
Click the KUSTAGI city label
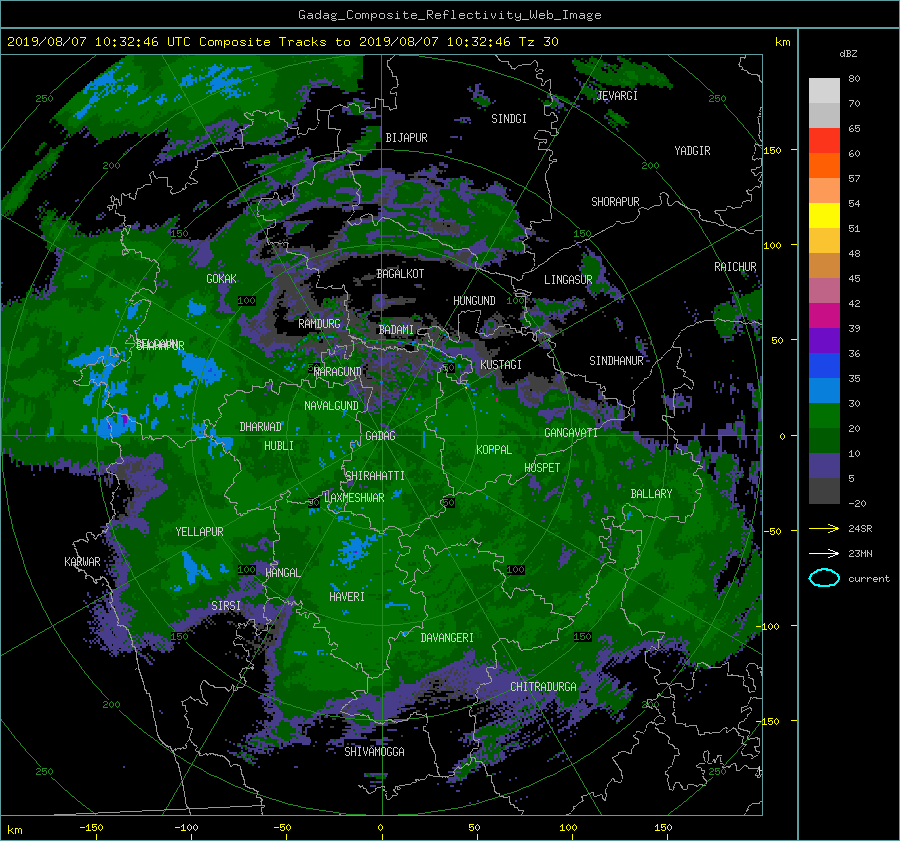(501, 365)
